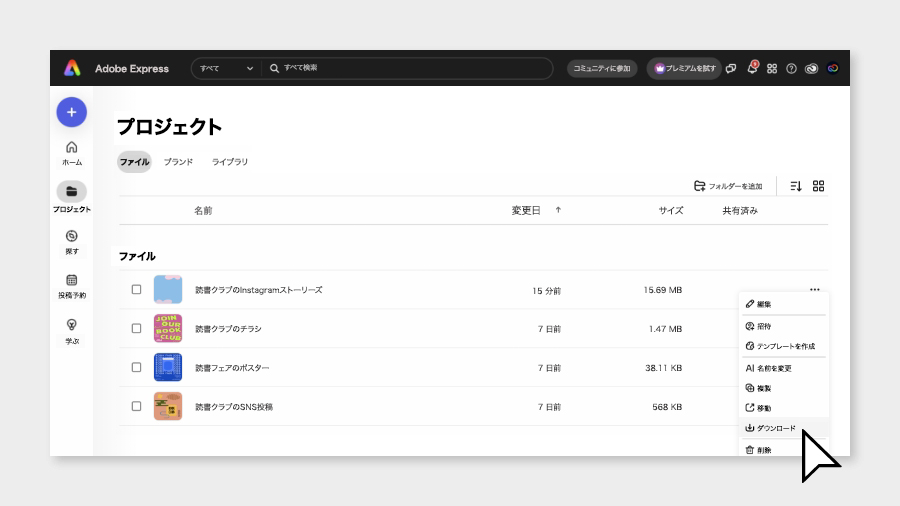Check the 読書クラブのチラシ checkbox
Image resolution: width=900 pixels, height=506 pixels.
pos(136,328)
